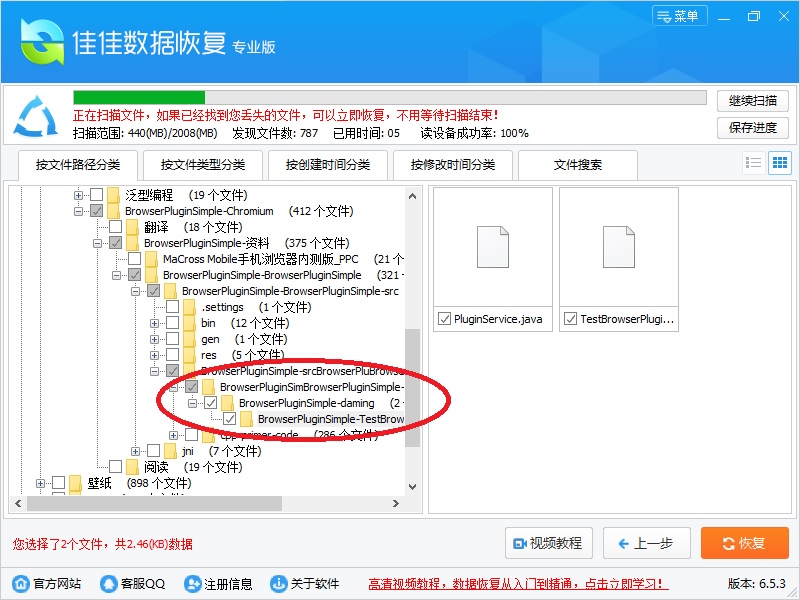This screenshot has height=600, width=800.
Task: Click the customer service QQ icon
Action: [109, 583]
